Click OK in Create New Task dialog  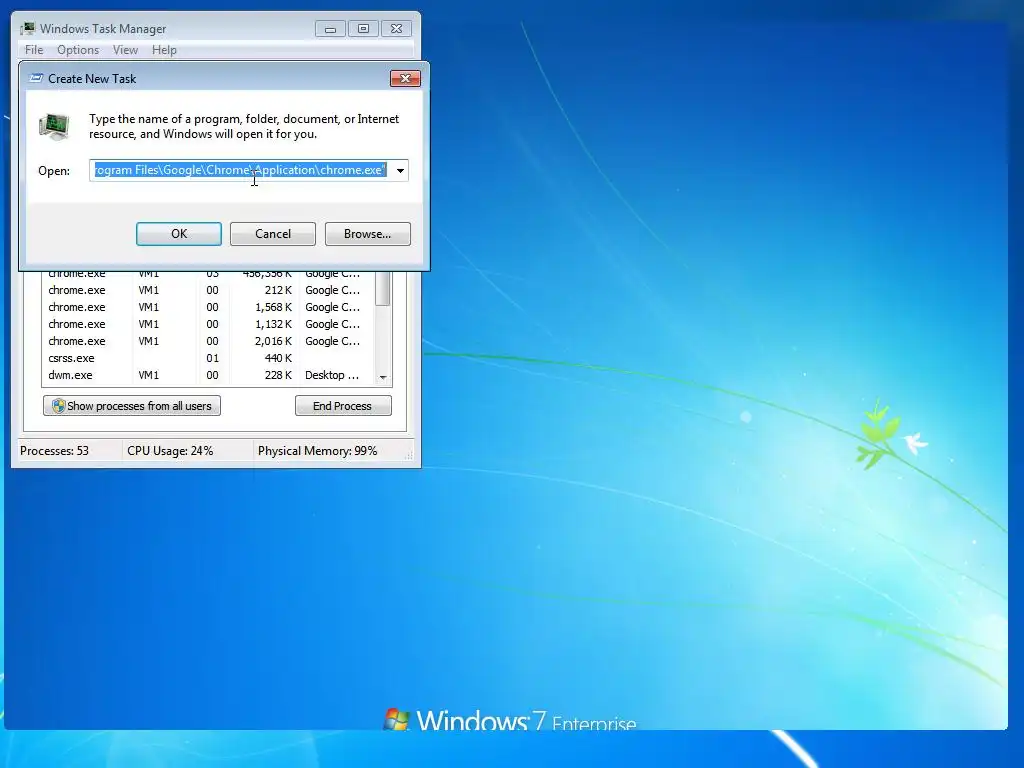point(178,234)
